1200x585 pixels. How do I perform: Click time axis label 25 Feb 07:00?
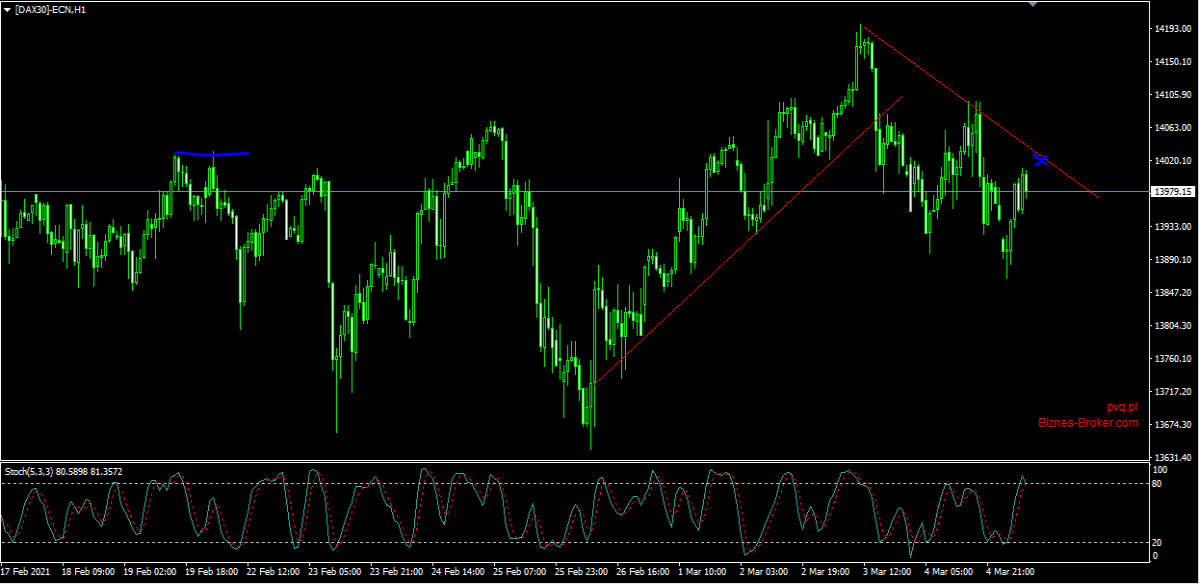pyautogui.click(x=522, y=572)
